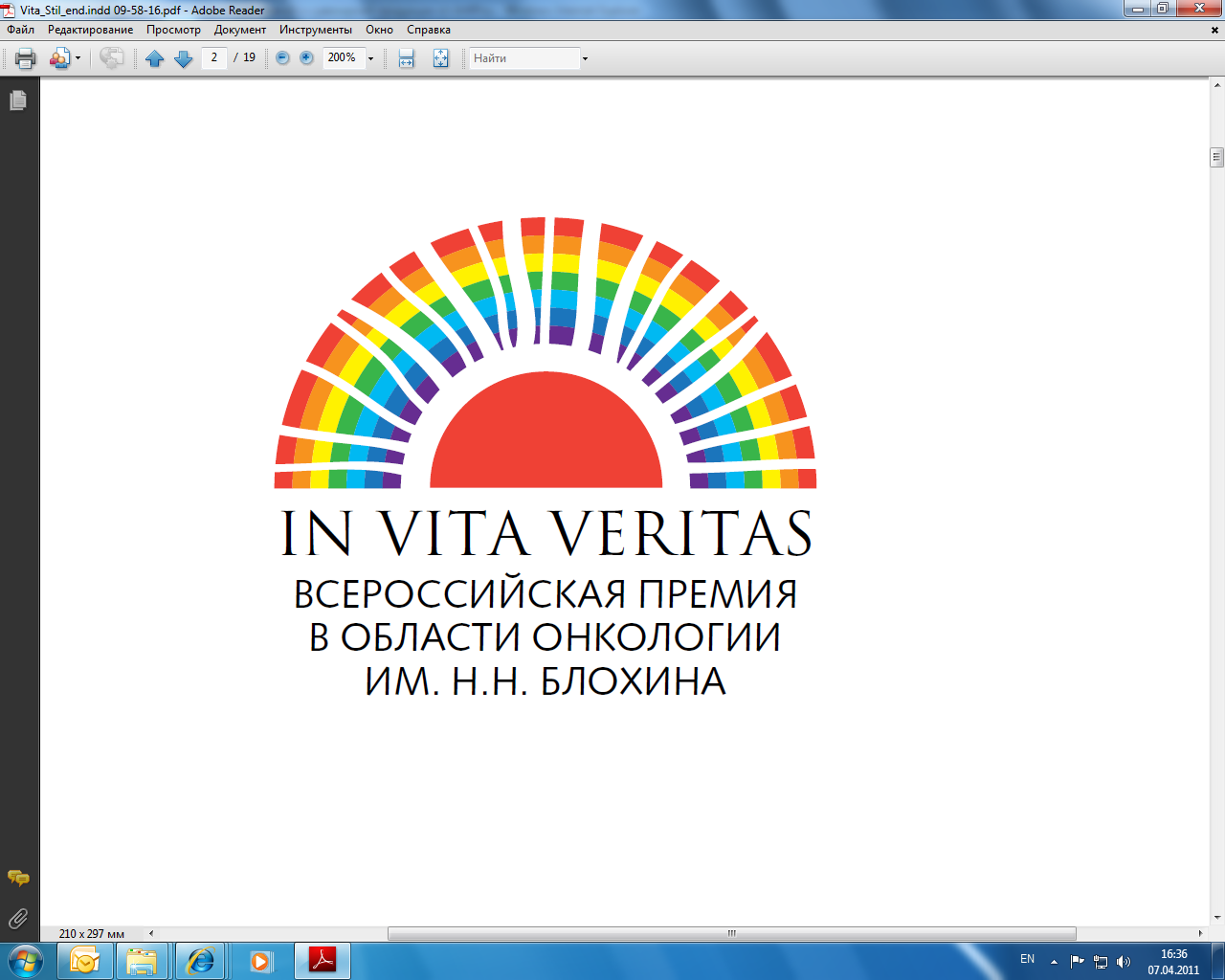Screen dimensions: 1225x980
Task: Open the Инструменты menu
Action: click(316, 30)
